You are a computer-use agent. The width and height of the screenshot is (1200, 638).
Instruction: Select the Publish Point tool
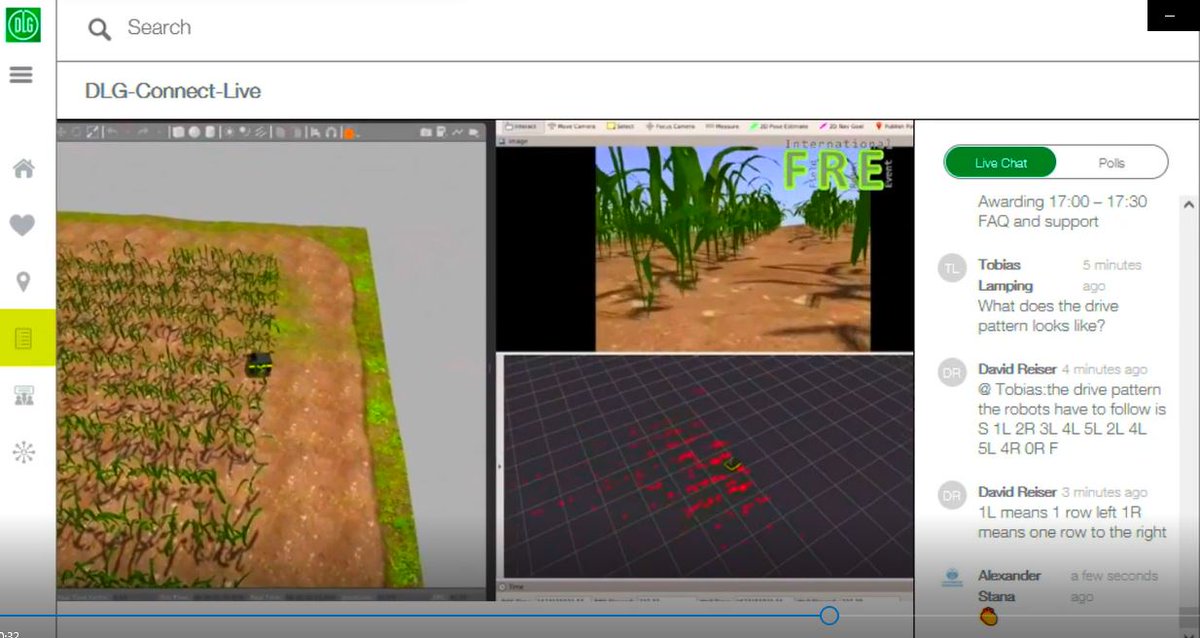coord(895,126)
